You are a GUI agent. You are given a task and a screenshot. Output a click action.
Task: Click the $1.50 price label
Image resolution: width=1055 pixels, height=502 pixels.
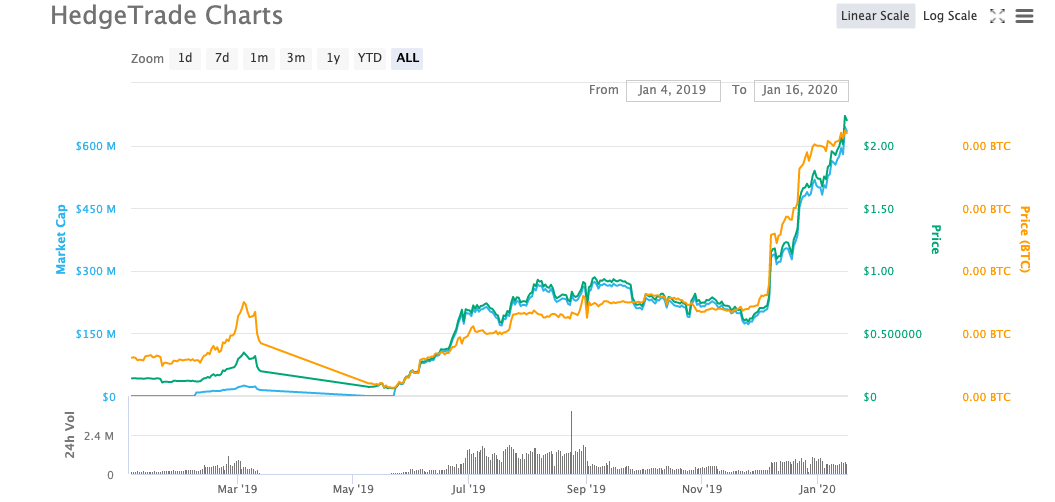[x=878, y=209]
